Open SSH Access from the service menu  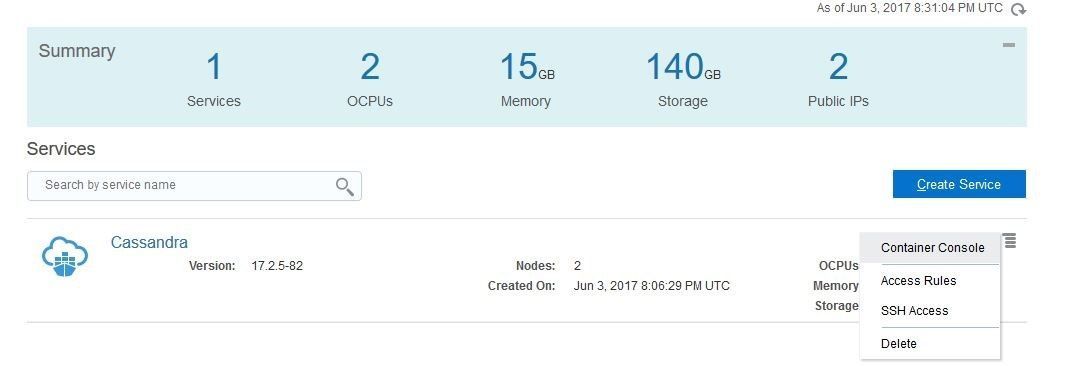914,311
